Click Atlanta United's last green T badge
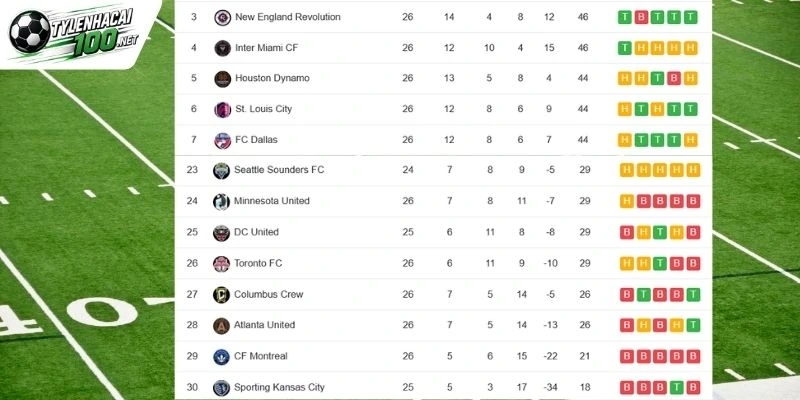This screenshot has height=400, width=800. [x=693, y=326]
